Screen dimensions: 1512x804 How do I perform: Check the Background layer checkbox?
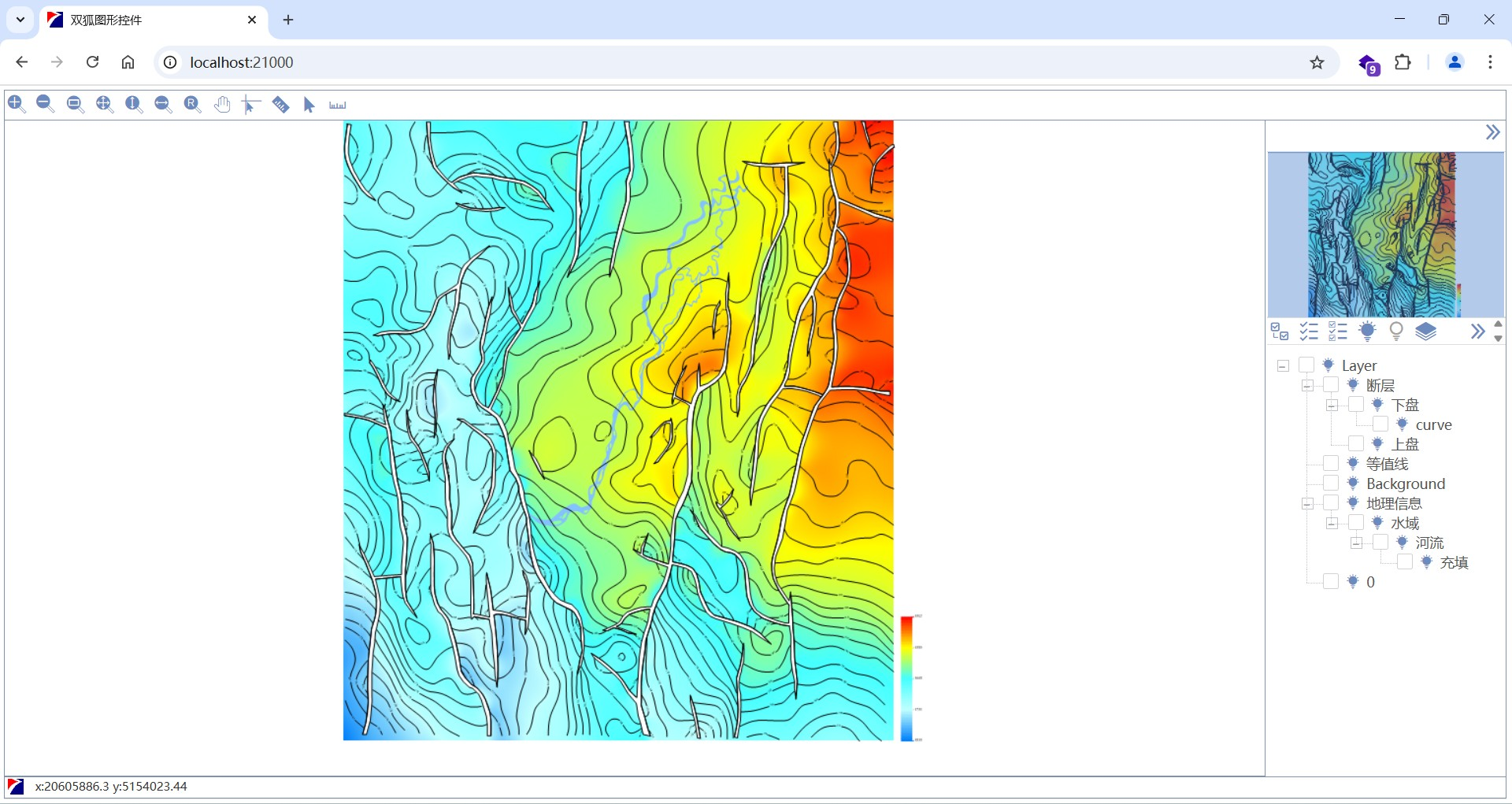pyautogui.click(x=1331, y=484)
